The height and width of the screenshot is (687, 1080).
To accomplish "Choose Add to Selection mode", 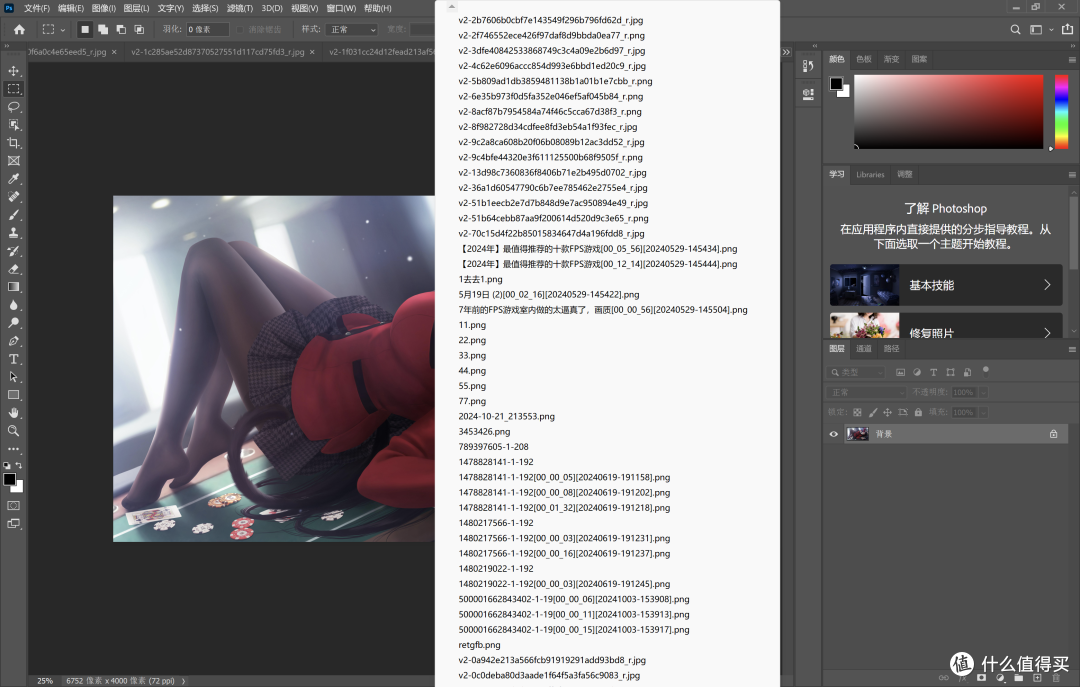I will [103, 30].
